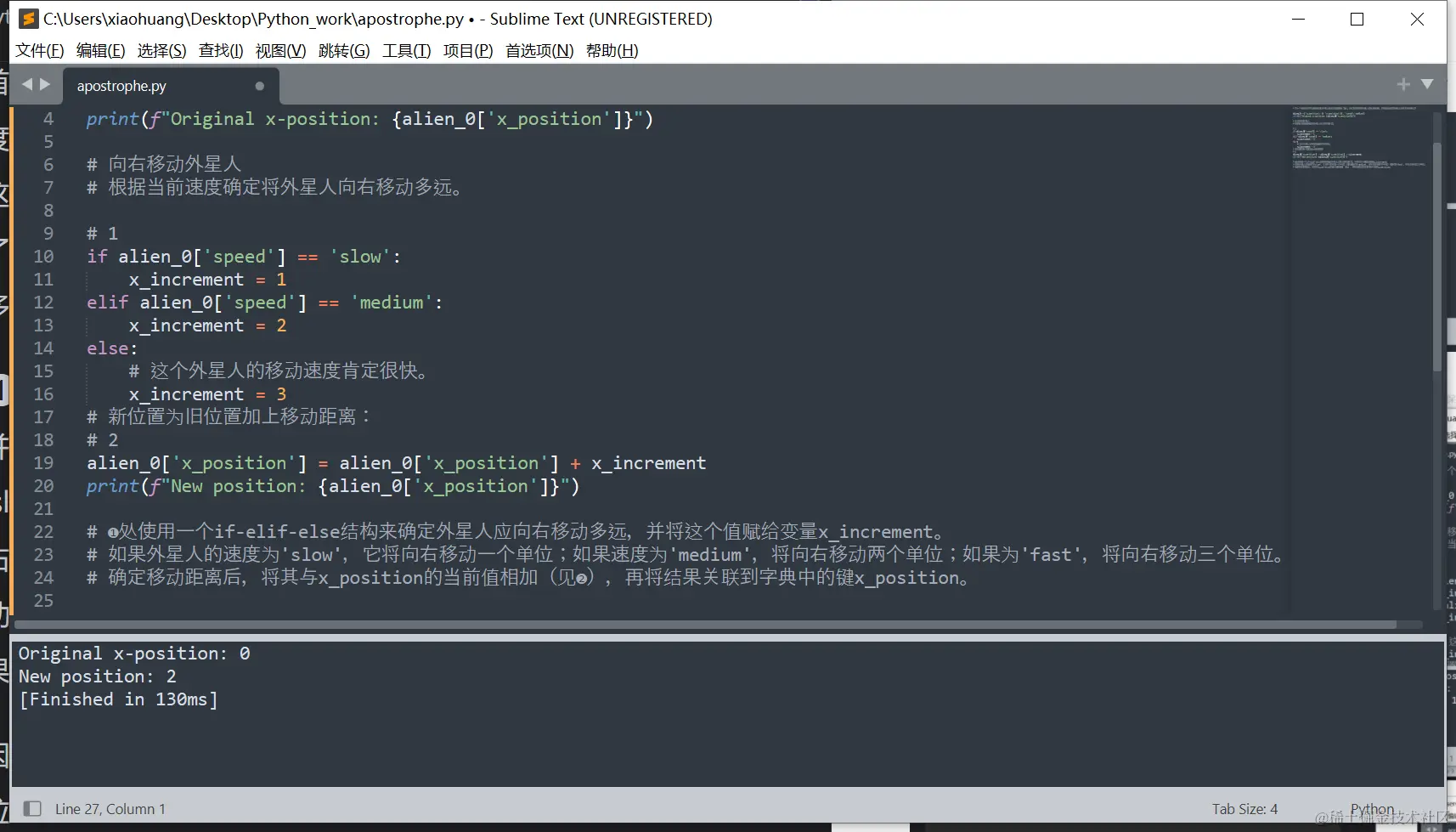Click output line 'Original x-position: 0'

point(134,654)
